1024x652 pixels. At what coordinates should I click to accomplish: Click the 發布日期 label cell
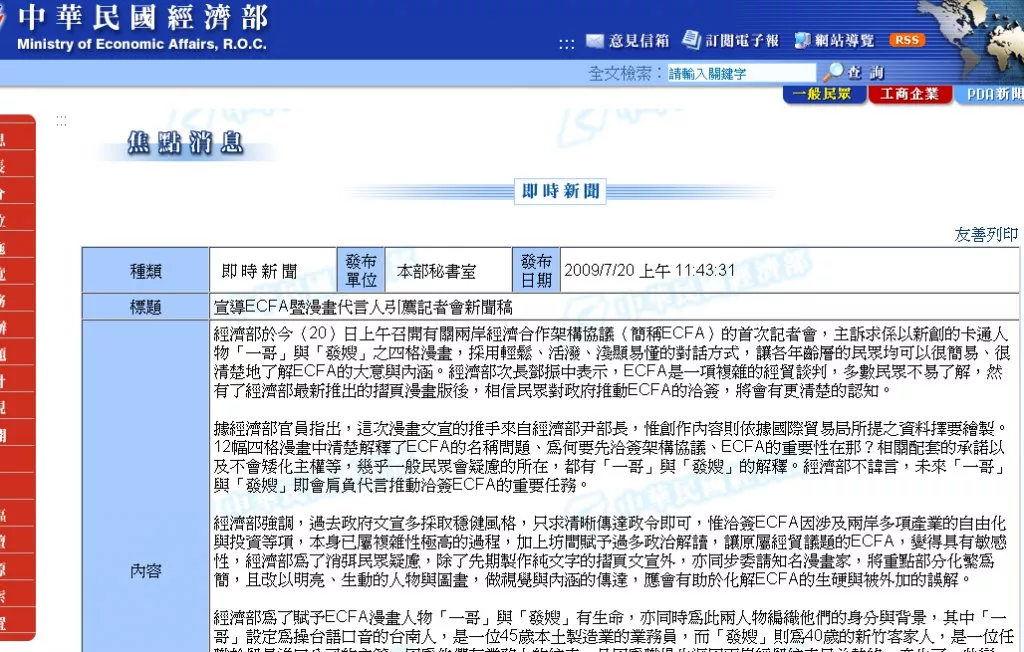[536, 270]
